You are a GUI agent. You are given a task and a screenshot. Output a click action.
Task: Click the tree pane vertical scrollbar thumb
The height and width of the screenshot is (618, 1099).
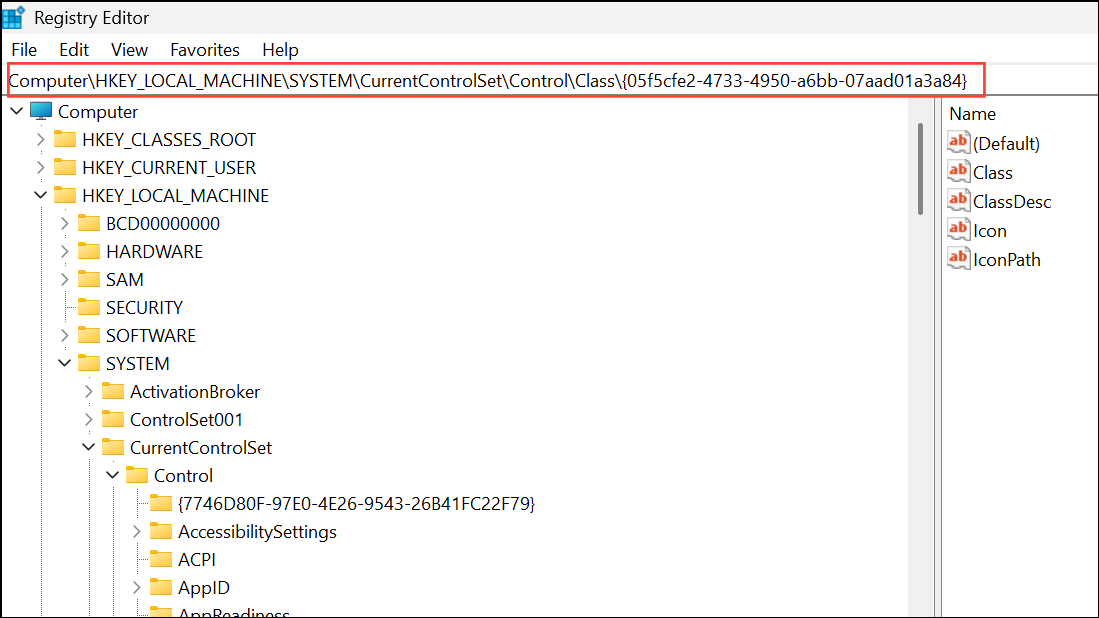920,169
